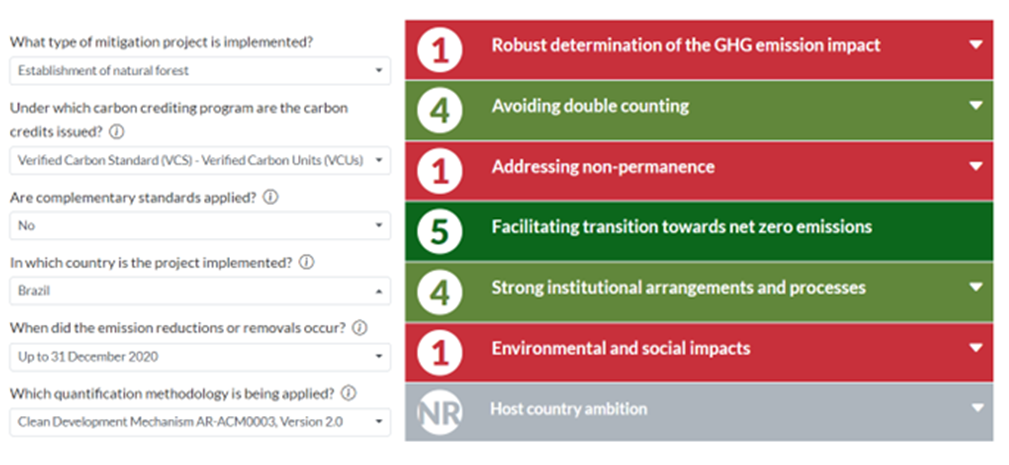Expand Environmental and social impacts arrow
Viewport: 1009px width, 465px height.
[976, 347]
